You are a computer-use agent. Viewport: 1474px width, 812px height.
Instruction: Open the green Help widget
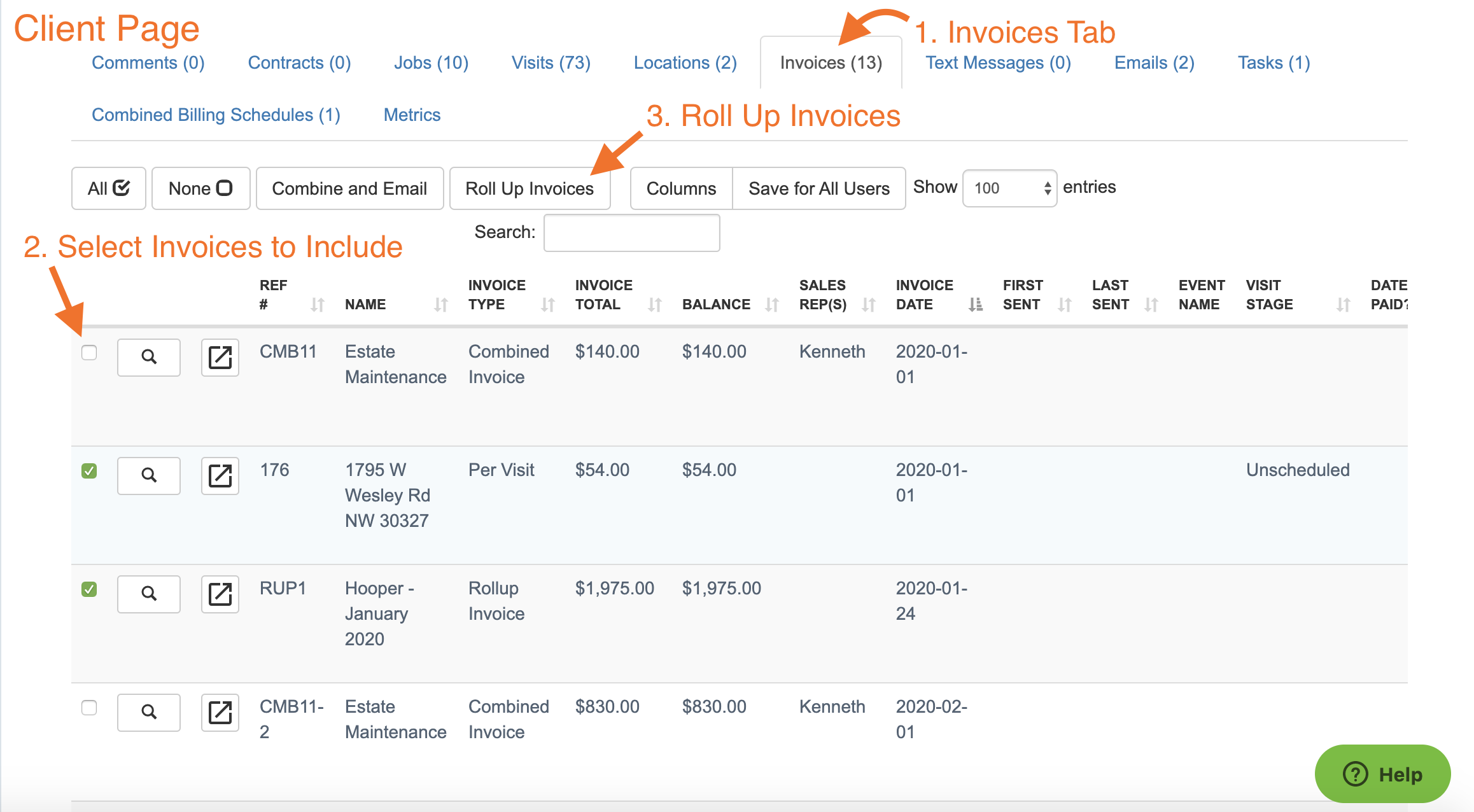point(1382,774)
